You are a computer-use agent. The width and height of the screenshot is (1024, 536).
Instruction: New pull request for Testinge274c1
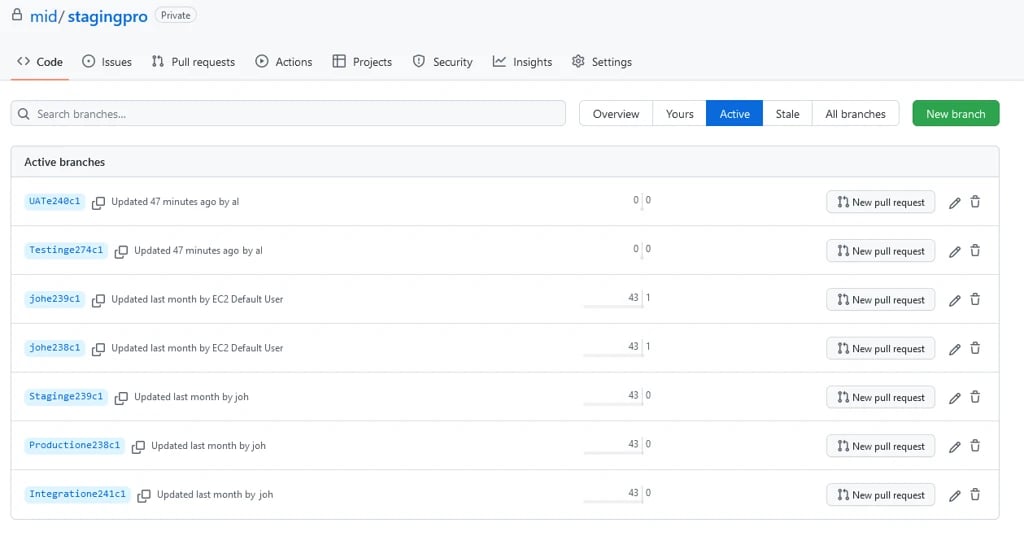click(880, 251)
